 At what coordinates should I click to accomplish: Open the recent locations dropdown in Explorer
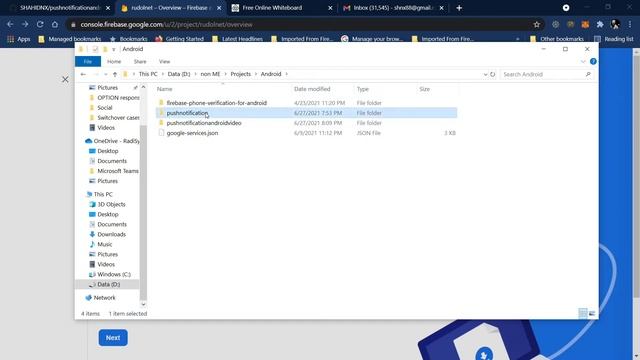tap(106, 74)
